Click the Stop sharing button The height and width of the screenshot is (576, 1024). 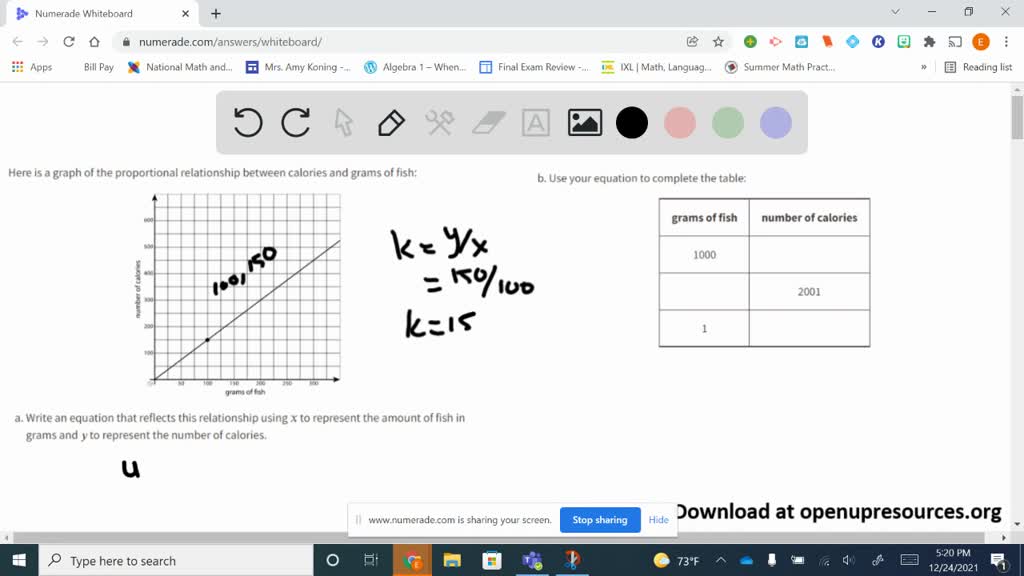(x=600, y=520)
